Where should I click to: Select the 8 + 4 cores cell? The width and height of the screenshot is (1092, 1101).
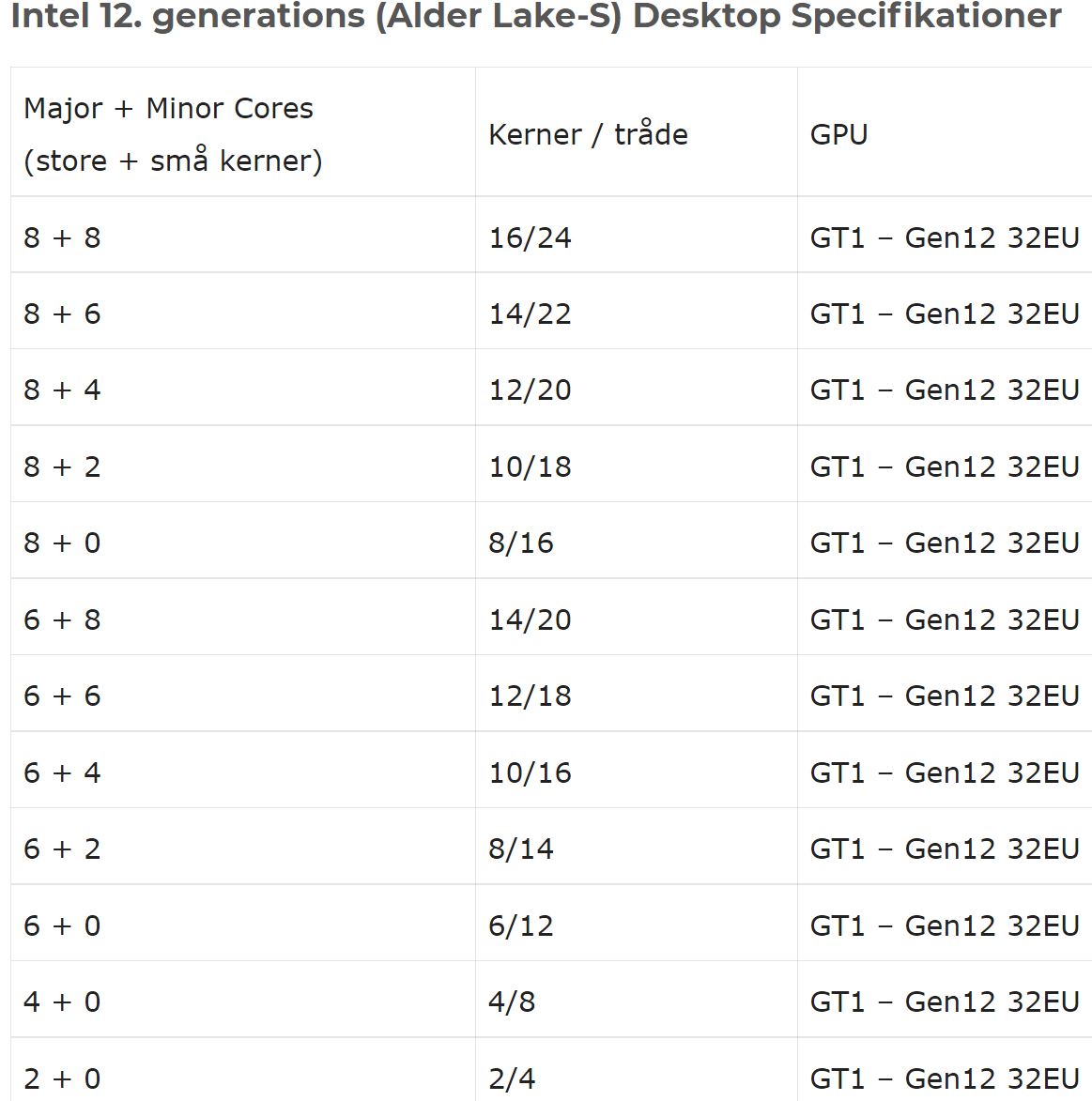[243, 388]
